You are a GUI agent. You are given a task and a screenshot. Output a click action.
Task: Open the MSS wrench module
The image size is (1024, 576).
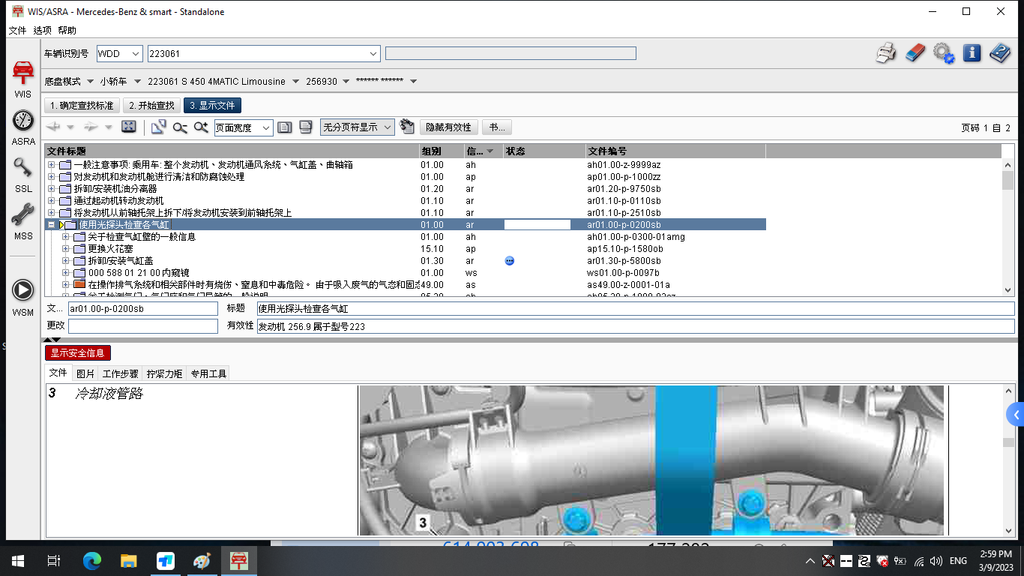(23, 218)
